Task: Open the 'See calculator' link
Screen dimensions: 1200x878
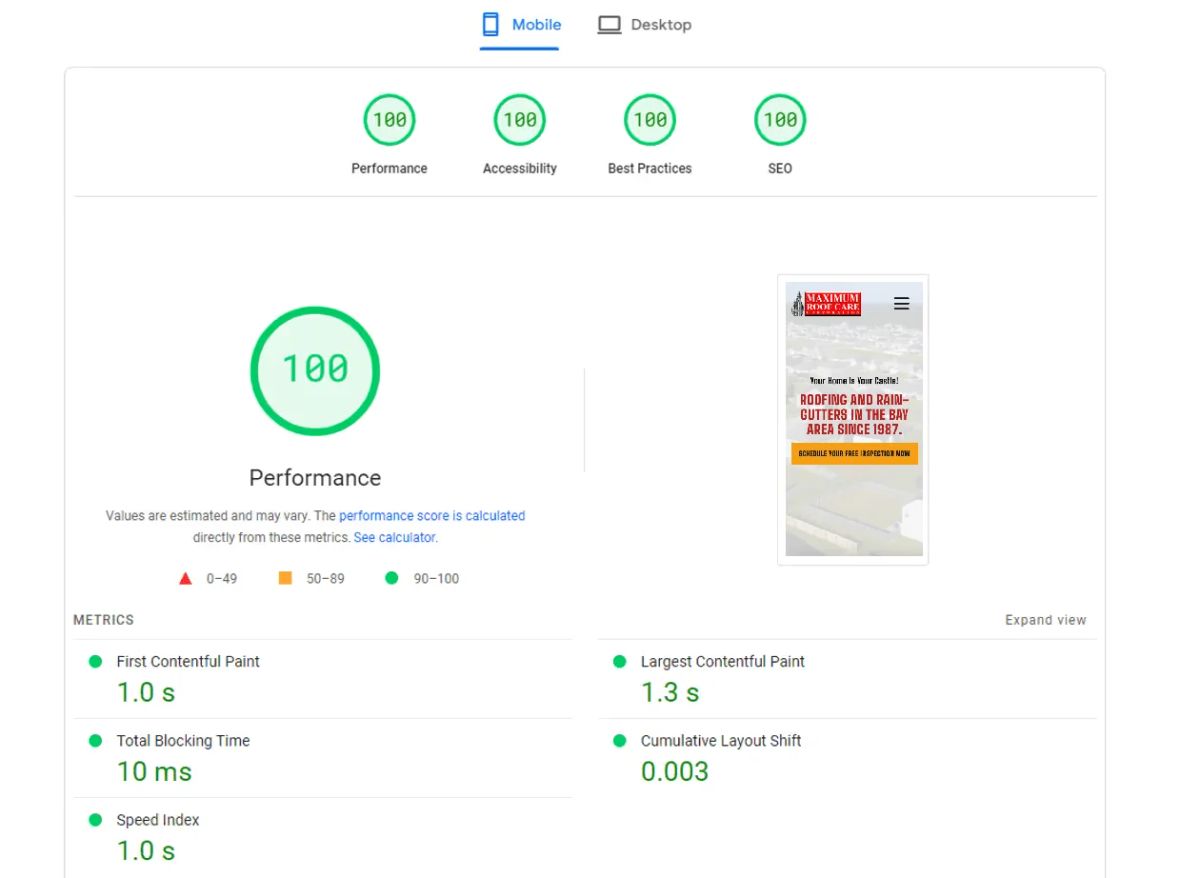Action: (x=394, y=537)
